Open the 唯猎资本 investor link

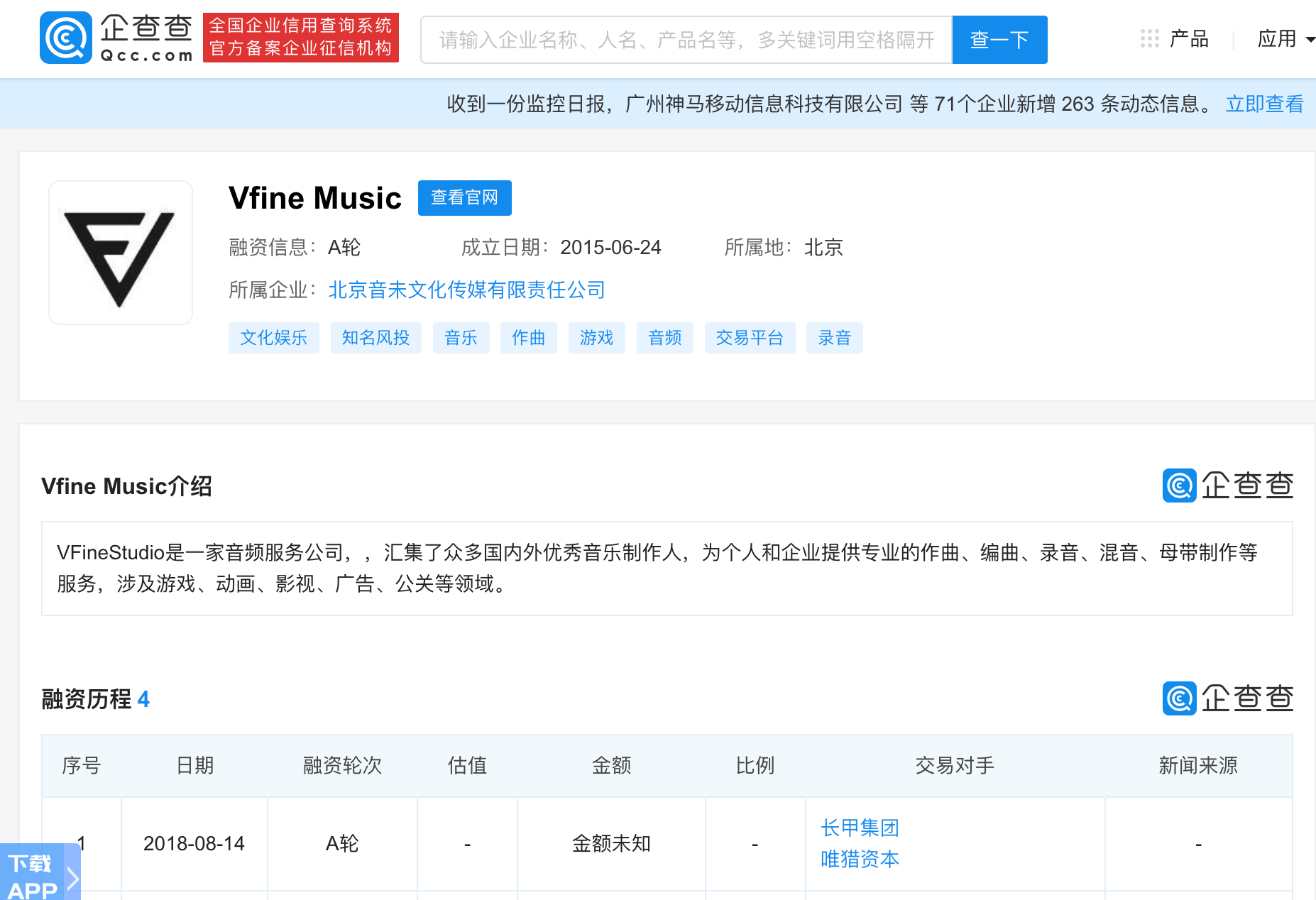pyautogui.click(x=860, y=859)
